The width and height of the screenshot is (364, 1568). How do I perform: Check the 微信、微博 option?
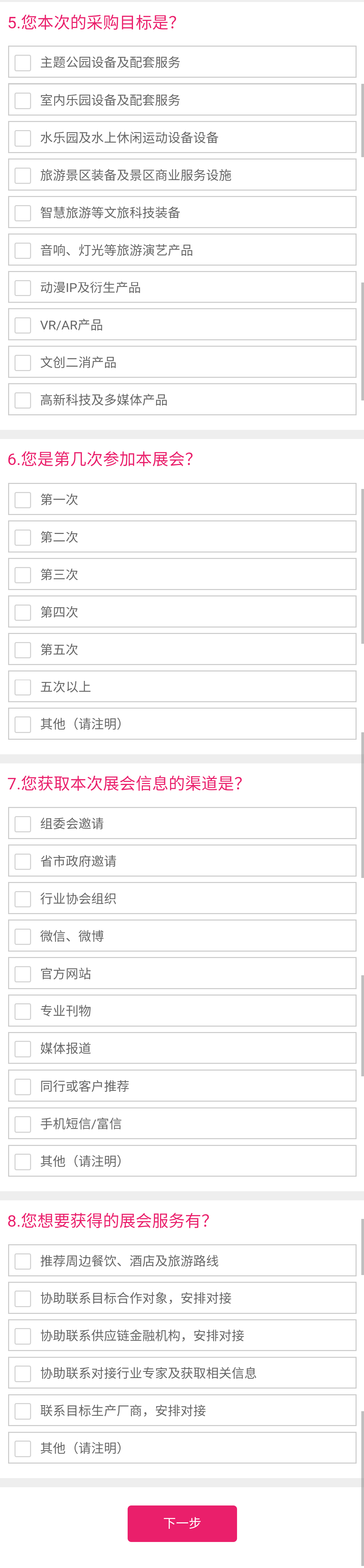click(182, 936)
